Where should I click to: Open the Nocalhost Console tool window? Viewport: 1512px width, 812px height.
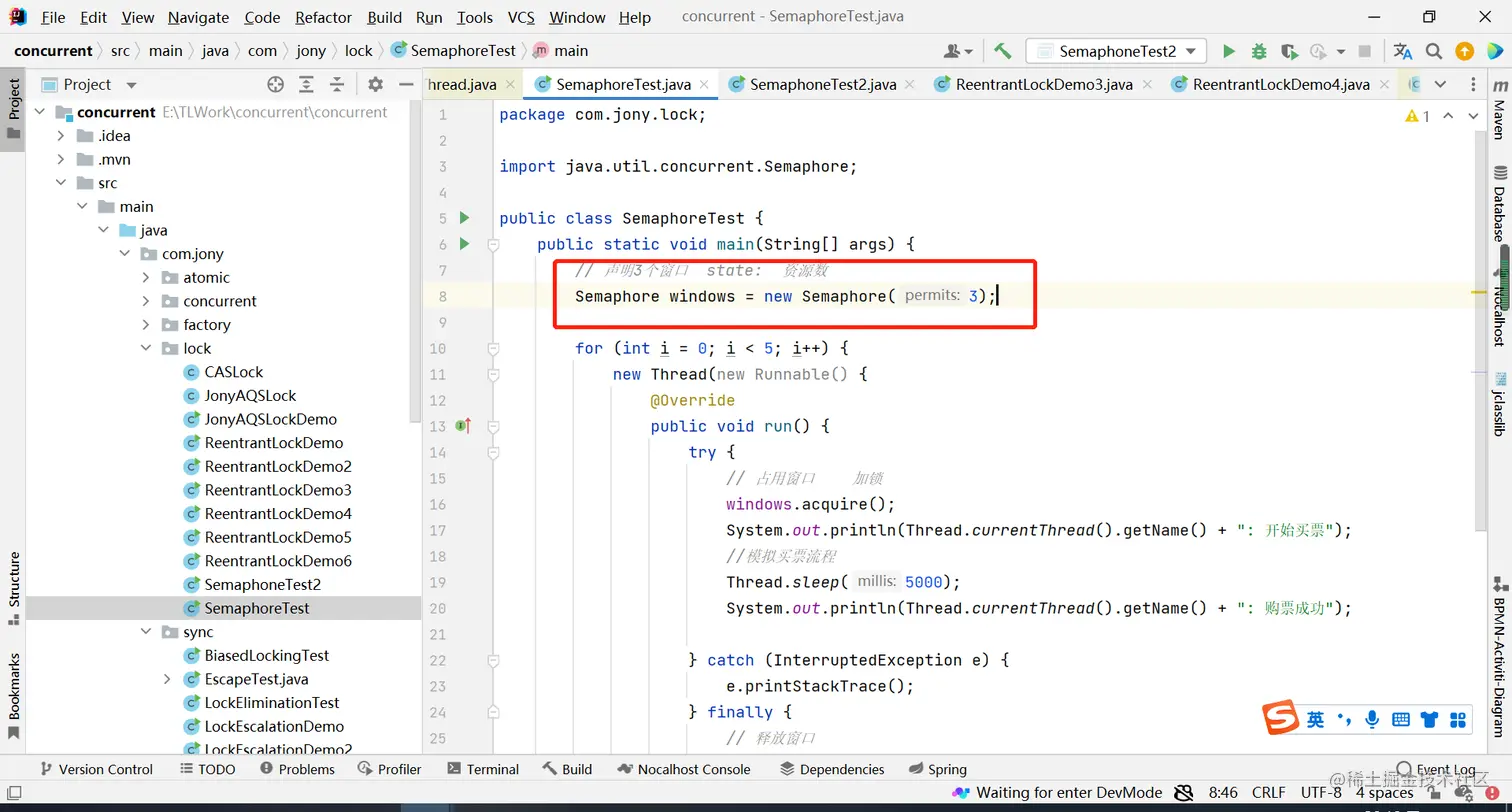click(683, 769)
